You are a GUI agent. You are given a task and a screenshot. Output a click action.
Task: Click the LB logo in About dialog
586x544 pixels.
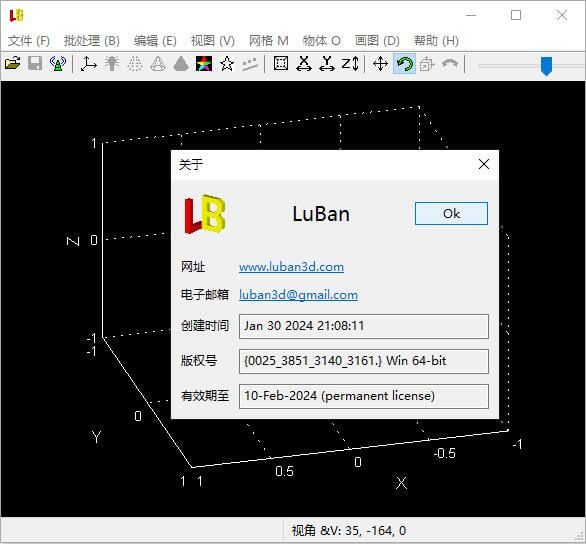[205, 214]
